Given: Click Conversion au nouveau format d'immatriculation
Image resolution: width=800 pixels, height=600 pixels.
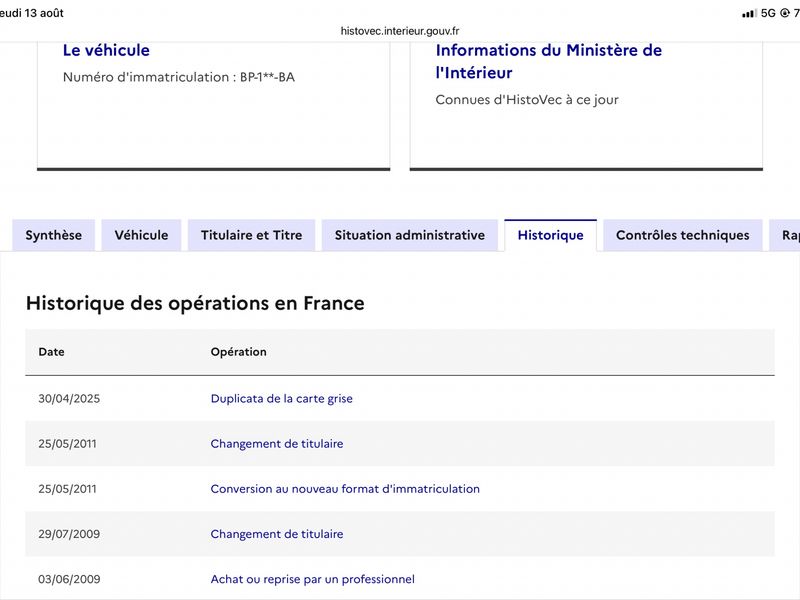Looking at the screenshot, I should 345,489.
